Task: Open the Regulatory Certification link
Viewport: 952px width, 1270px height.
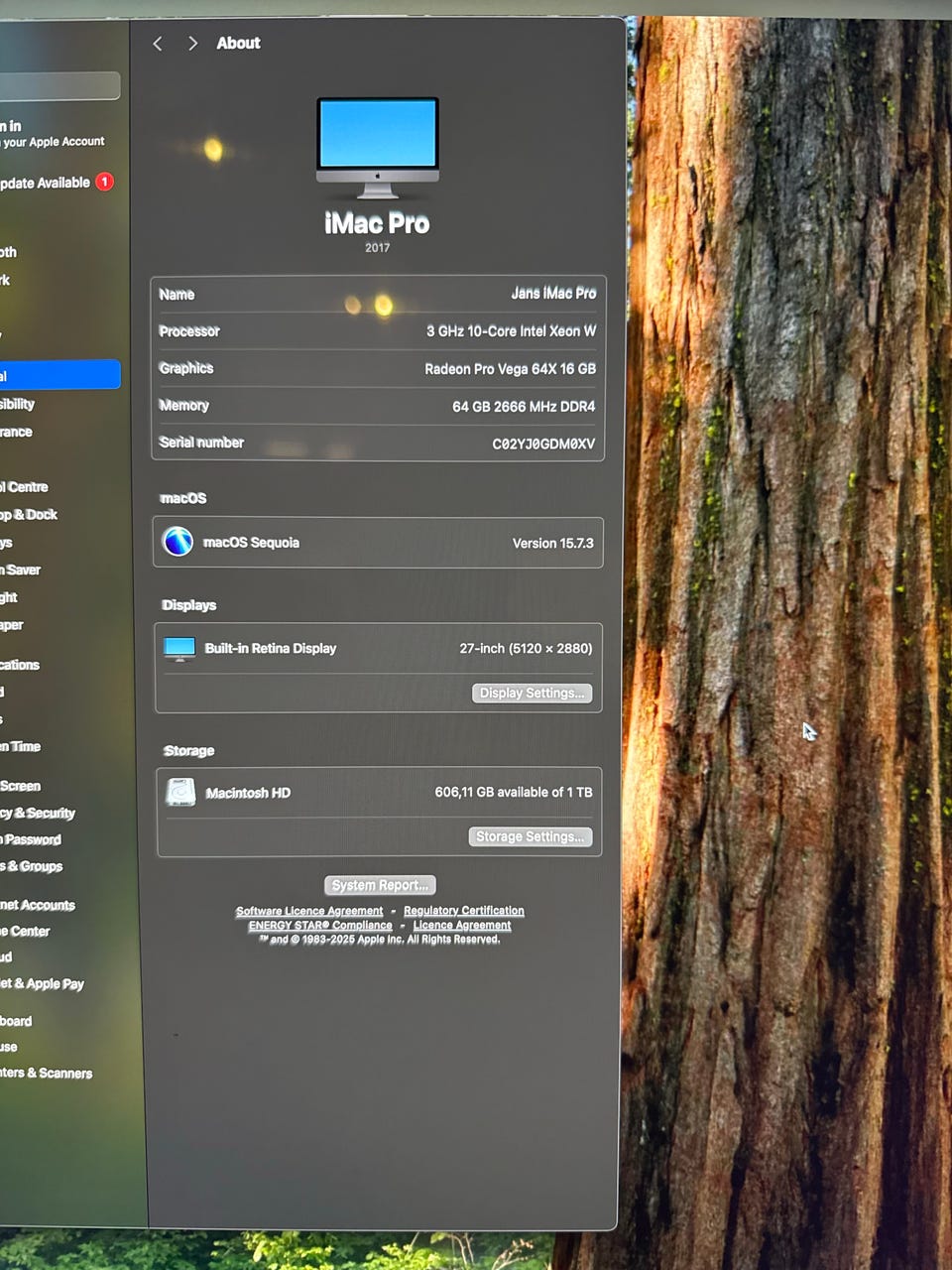Action: pyautogui.click(x=464, y=911)
